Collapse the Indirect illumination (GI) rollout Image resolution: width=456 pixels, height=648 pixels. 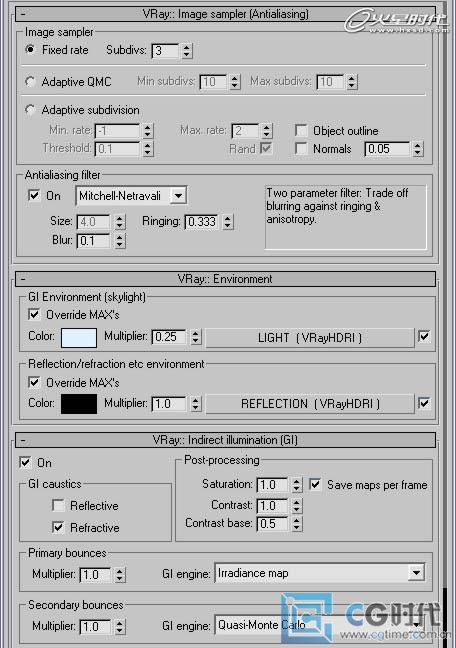tap(225, 440)
